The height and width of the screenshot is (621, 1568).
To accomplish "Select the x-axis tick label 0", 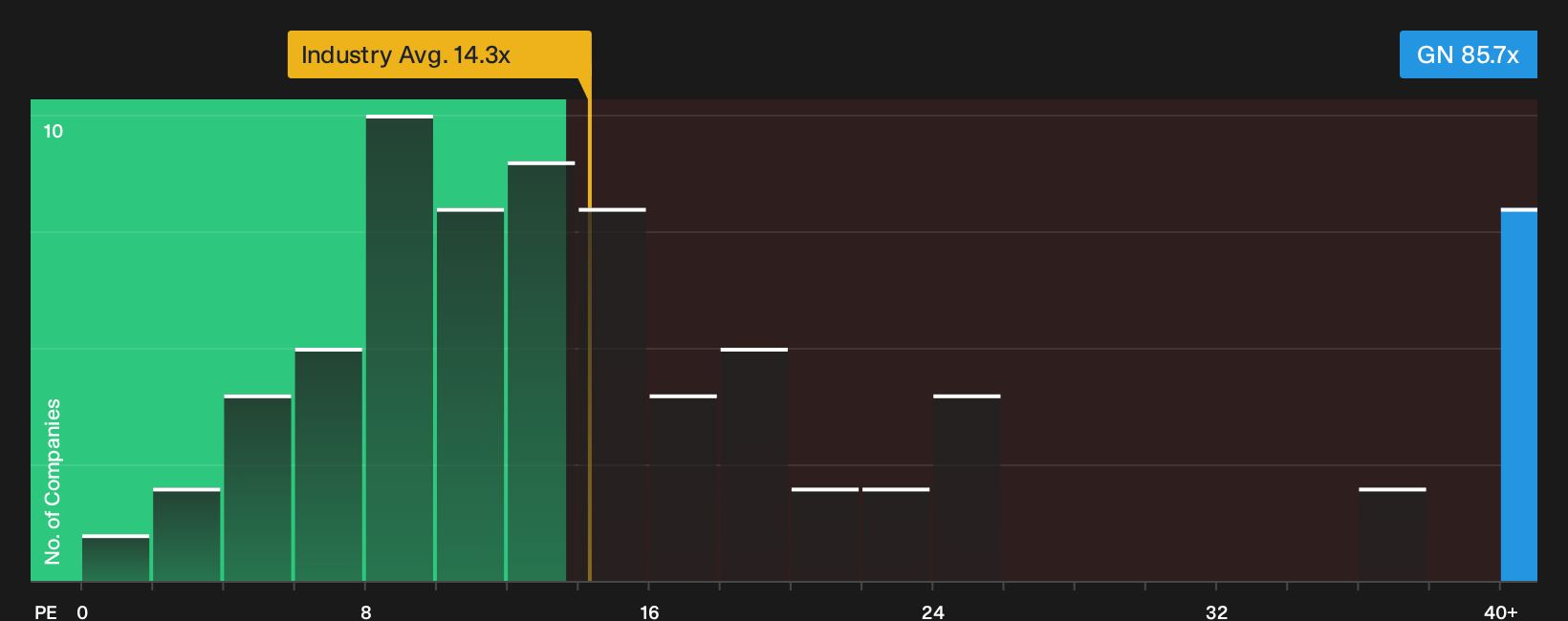I will (x=82, y=611).
